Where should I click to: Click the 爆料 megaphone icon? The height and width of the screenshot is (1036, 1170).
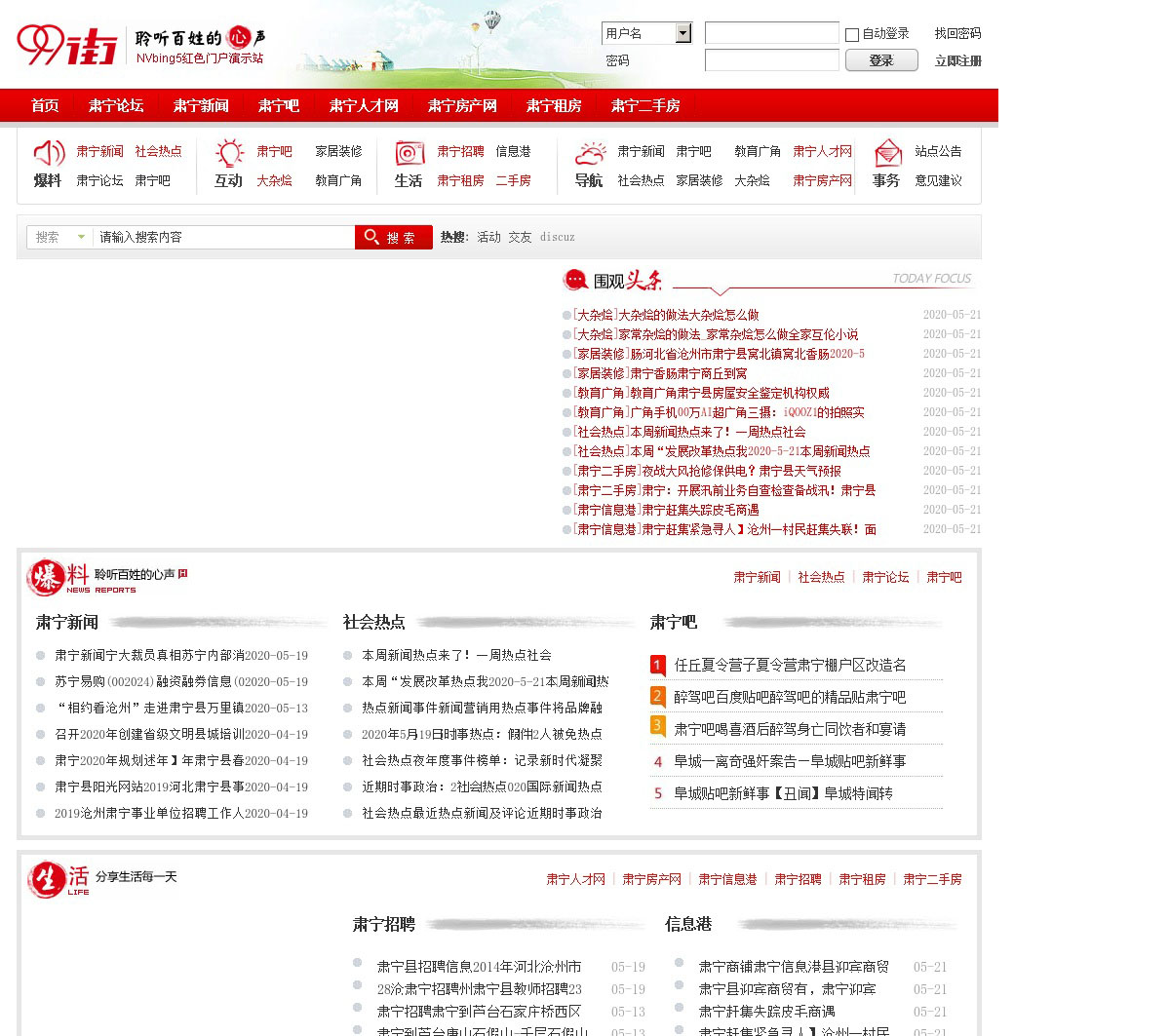pos(49,153)
